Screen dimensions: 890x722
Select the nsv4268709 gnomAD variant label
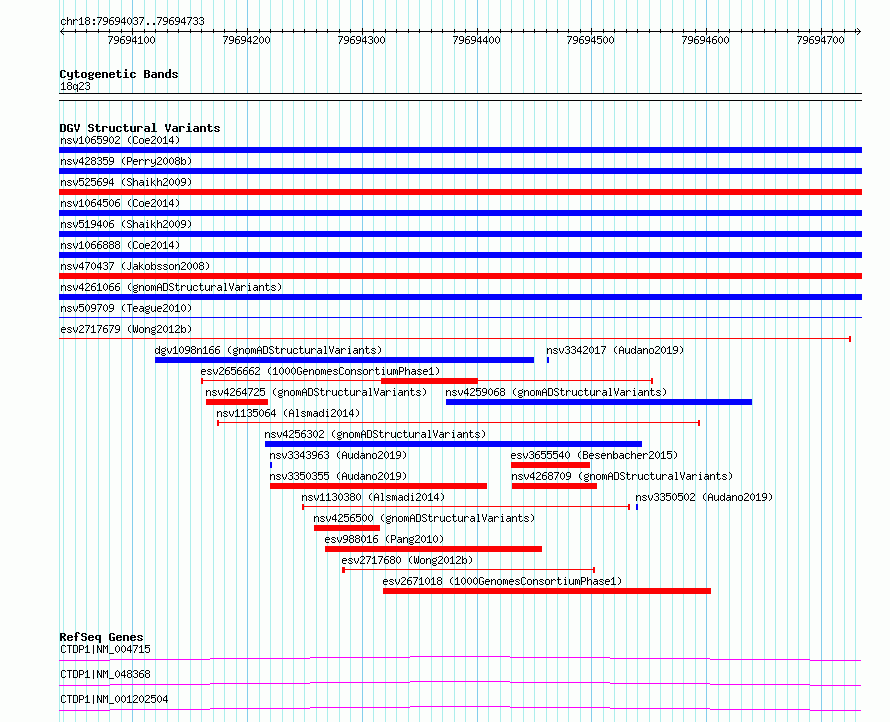(622, 476)
